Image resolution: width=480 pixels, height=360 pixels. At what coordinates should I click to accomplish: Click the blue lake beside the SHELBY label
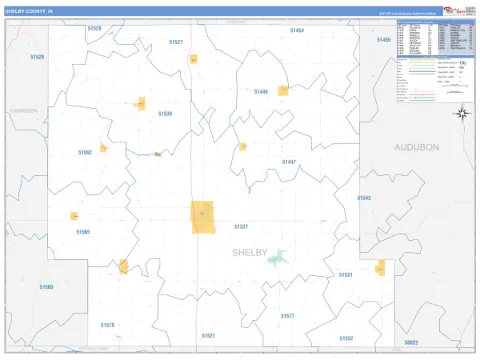(278, 257)
